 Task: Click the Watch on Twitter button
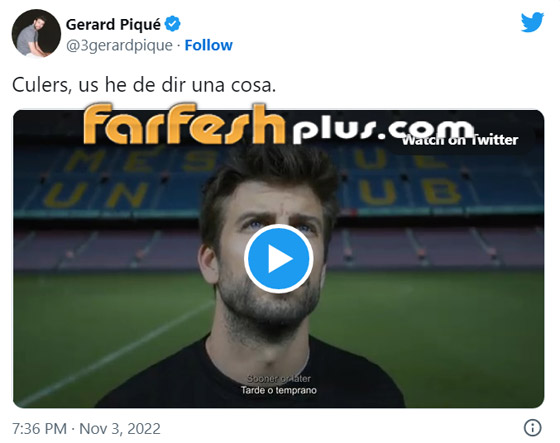point(460,140)
